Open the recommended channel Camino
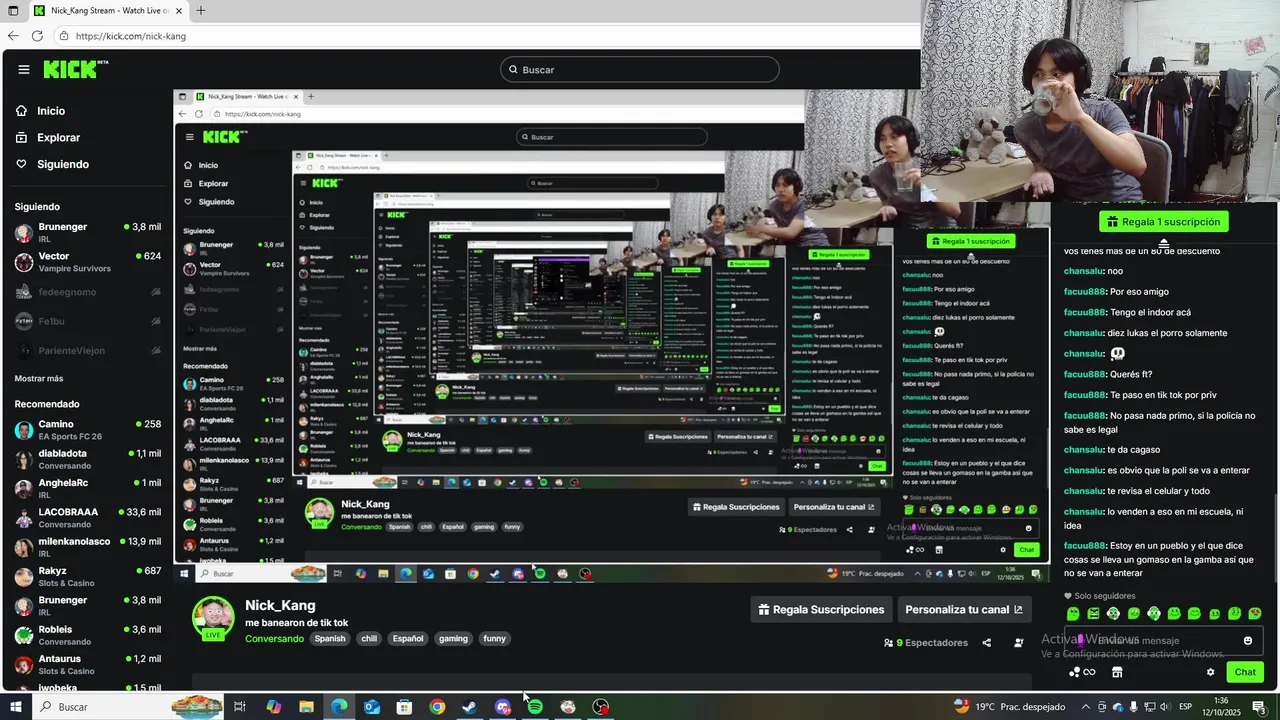 (x=88, y=430)
